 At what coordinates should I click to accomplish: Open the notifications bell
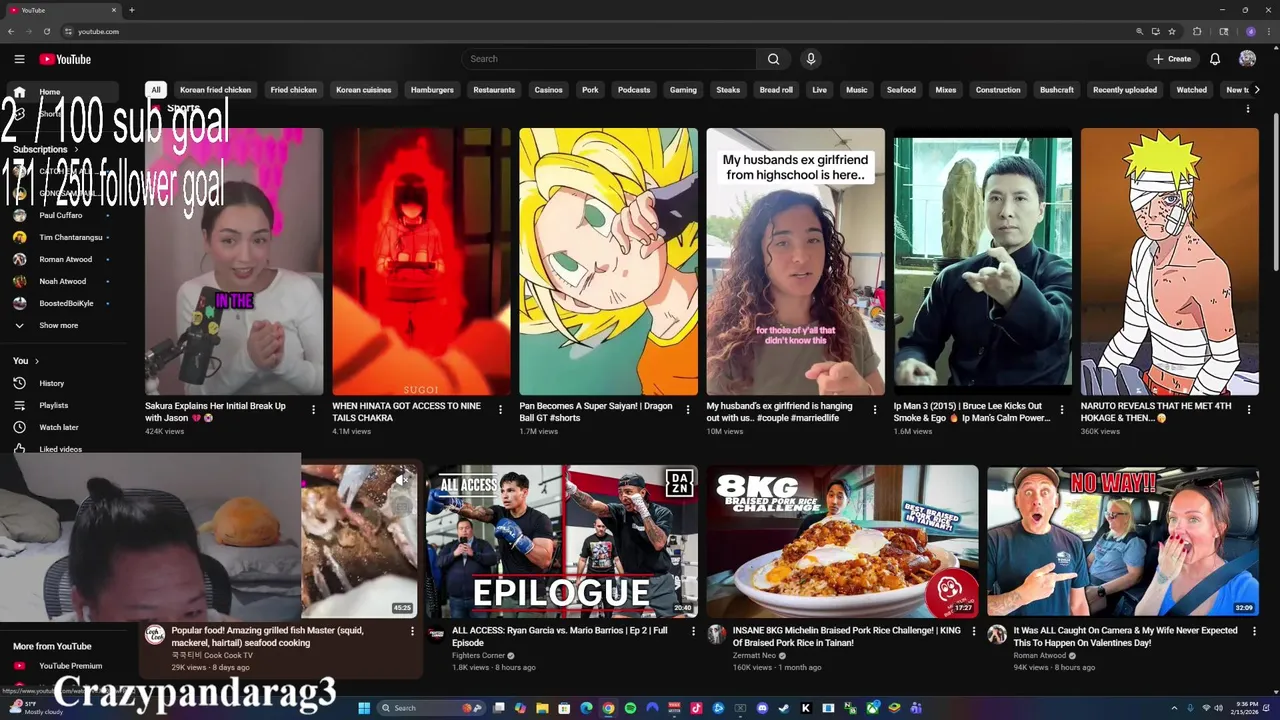click(x=1215, y=59)
